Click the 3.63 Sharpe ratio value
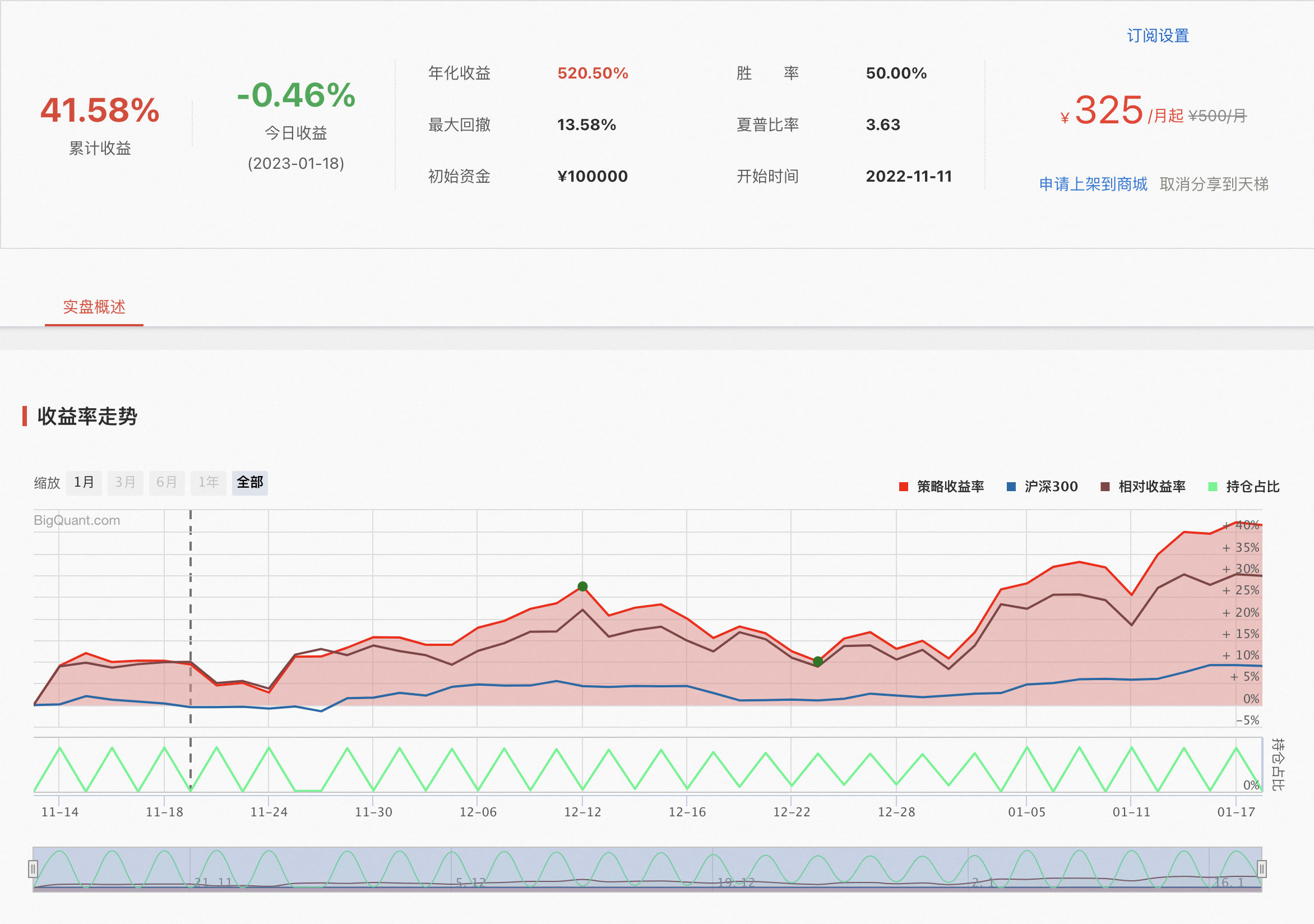This screenshot has width=1314, height=924. (x=883, y=125)
